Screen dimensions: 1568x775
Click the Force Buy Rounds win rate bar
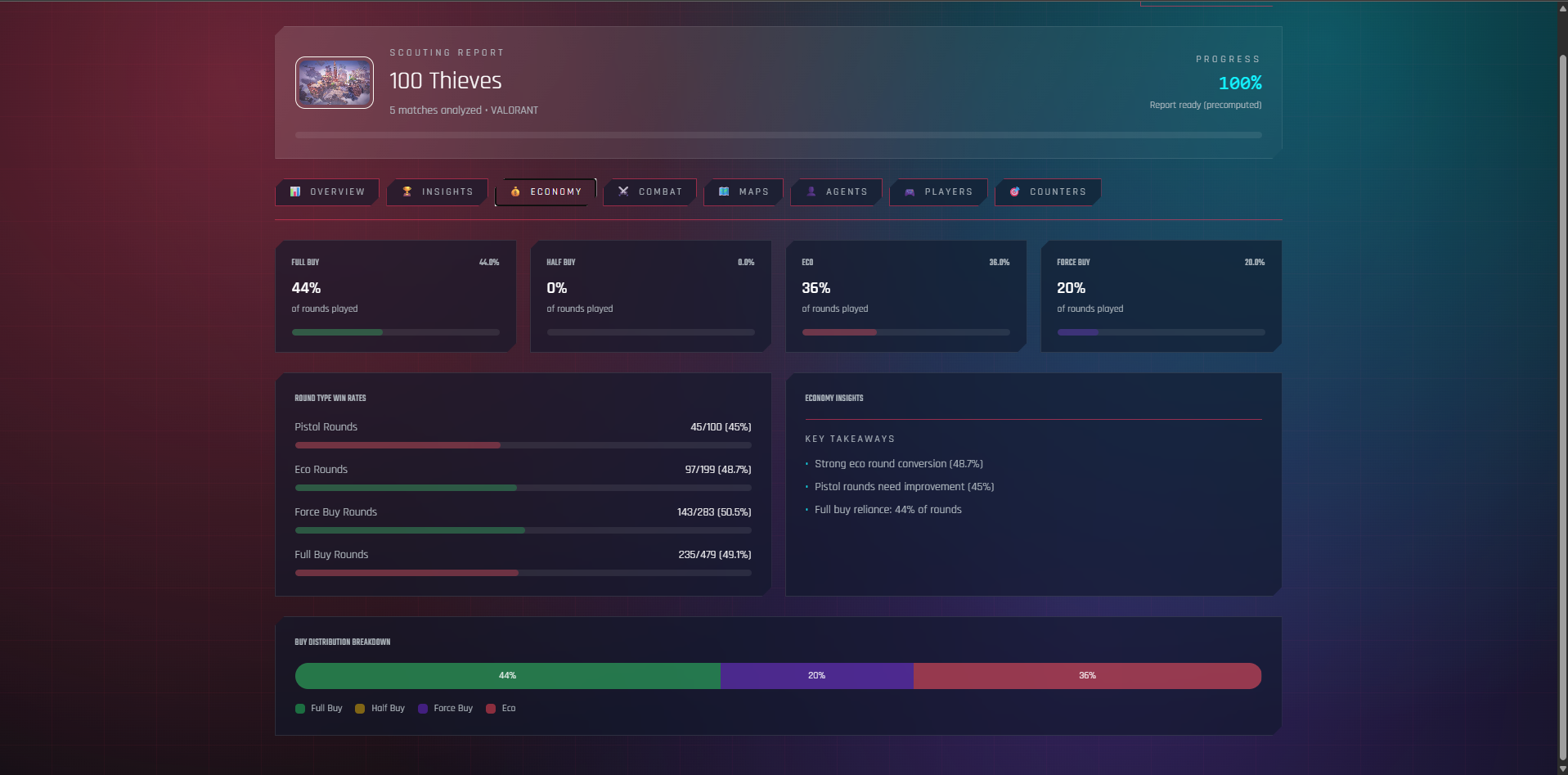pyautogui.click(x=523, y=530)
